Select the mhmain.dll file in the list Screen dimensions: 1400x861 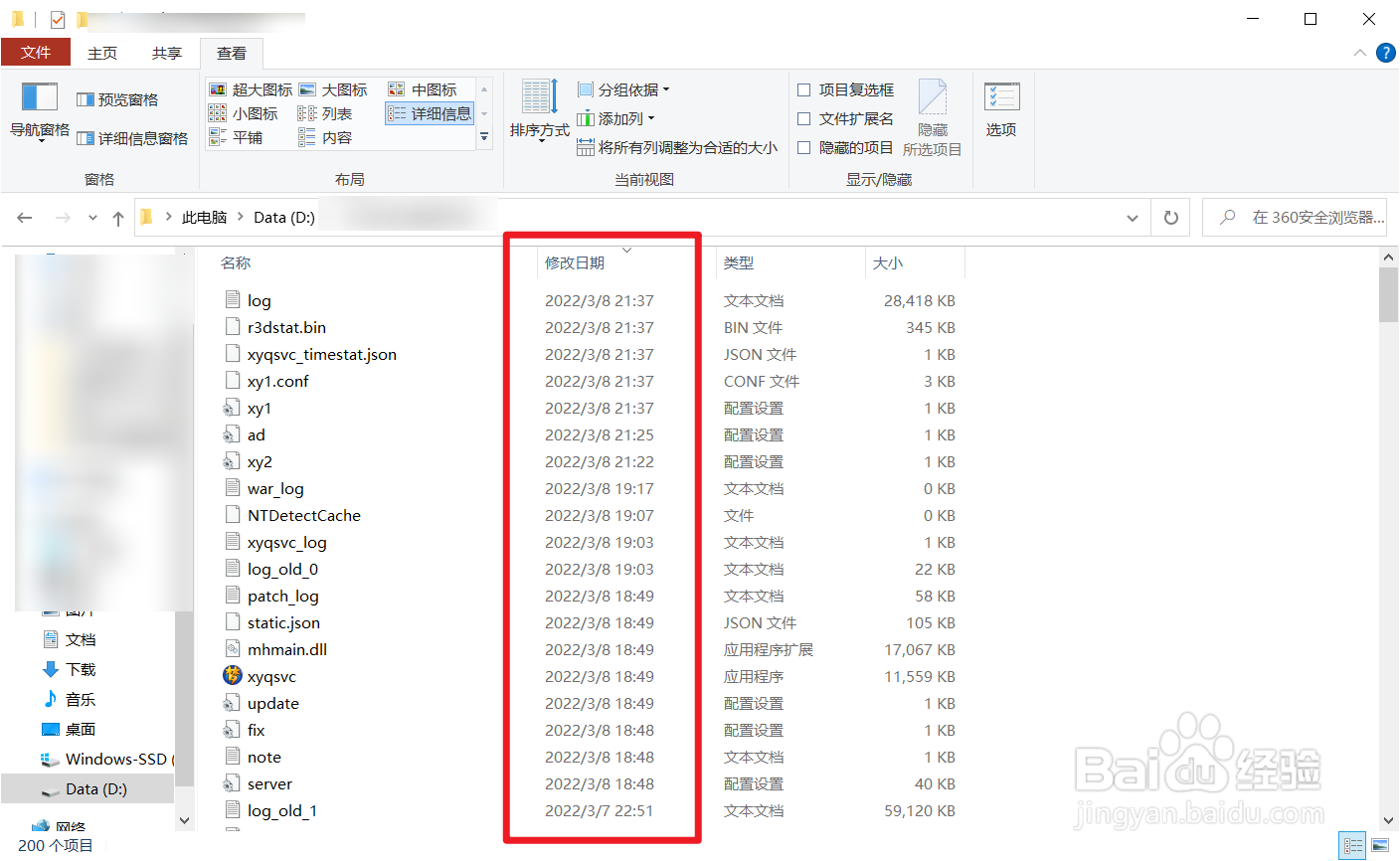coord(287,648)
